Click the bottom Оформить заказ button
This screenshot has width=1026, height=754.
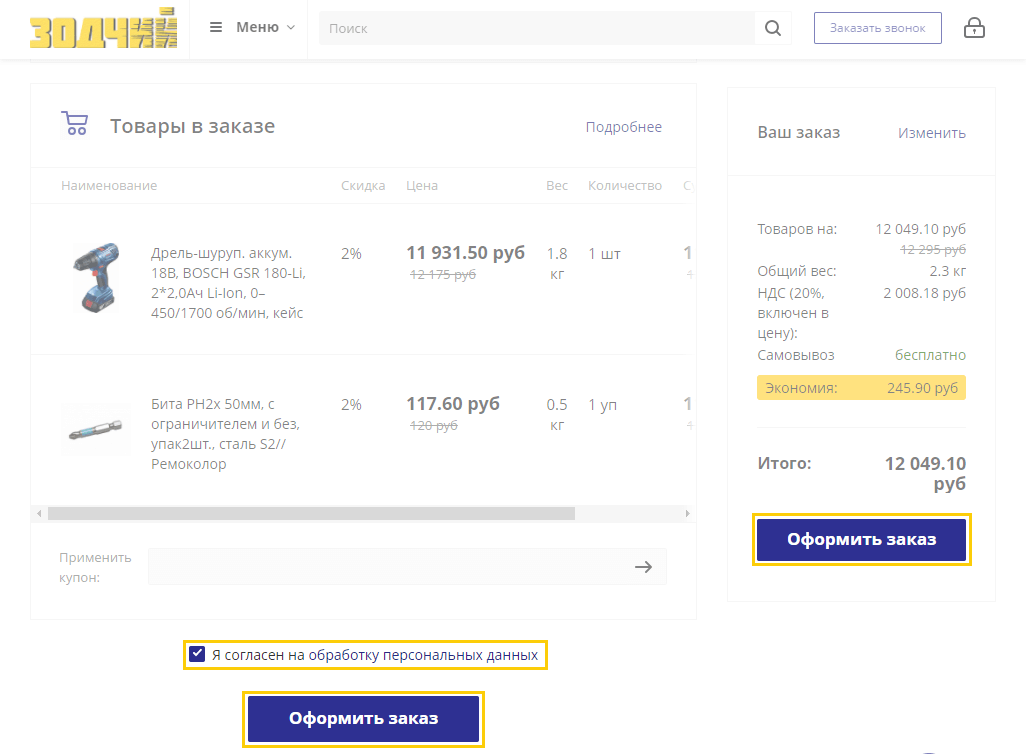point(363,719)
